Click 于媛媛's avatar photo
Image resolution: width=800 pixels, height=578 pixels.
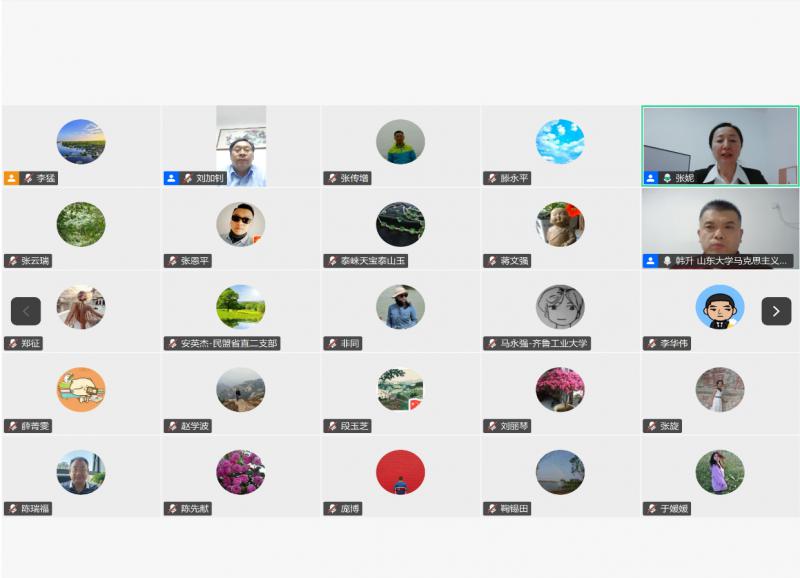click(719, 472)
